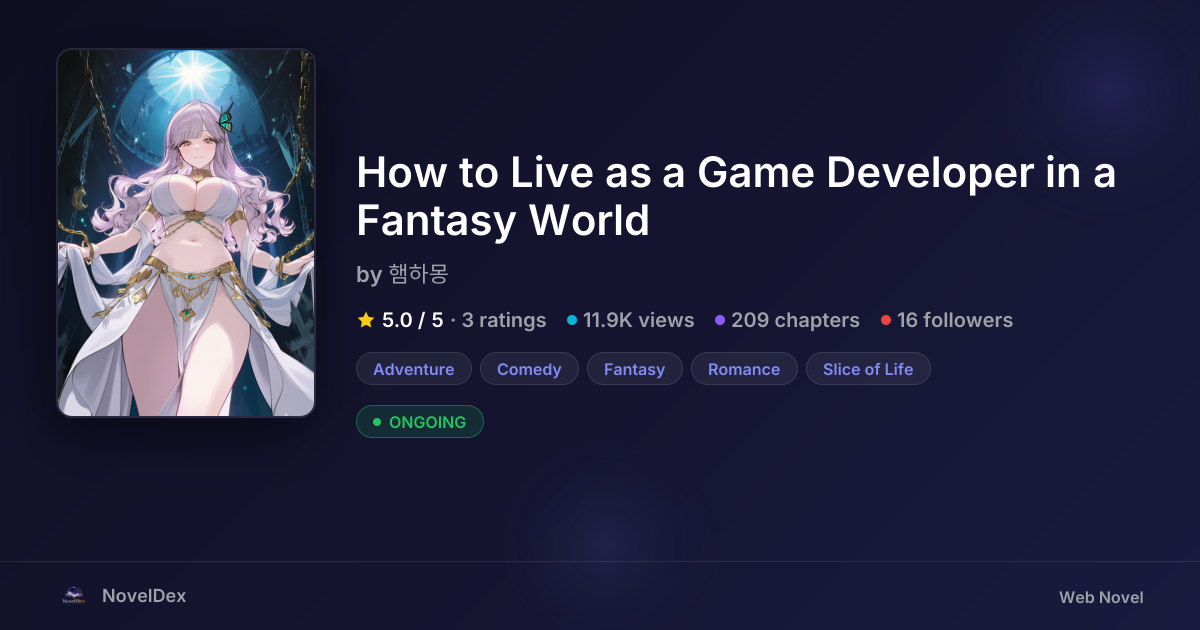1200x630 pixels.
Task: Select the Romance genre tag
Action: point(744,369)
